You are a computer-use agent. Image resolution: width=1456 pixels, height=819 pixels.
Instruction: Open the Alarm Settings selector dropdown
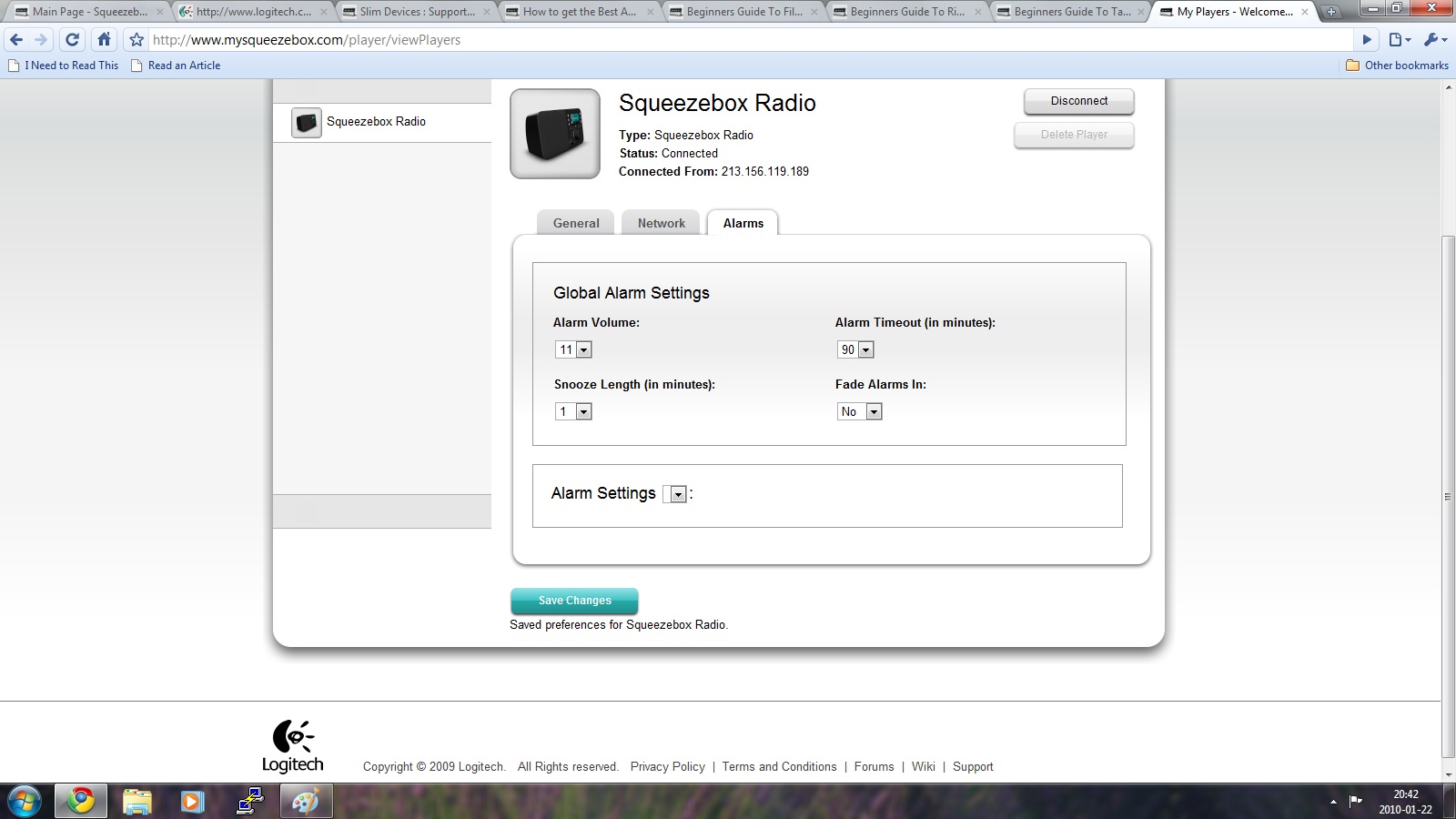click(x=677, y=494)
